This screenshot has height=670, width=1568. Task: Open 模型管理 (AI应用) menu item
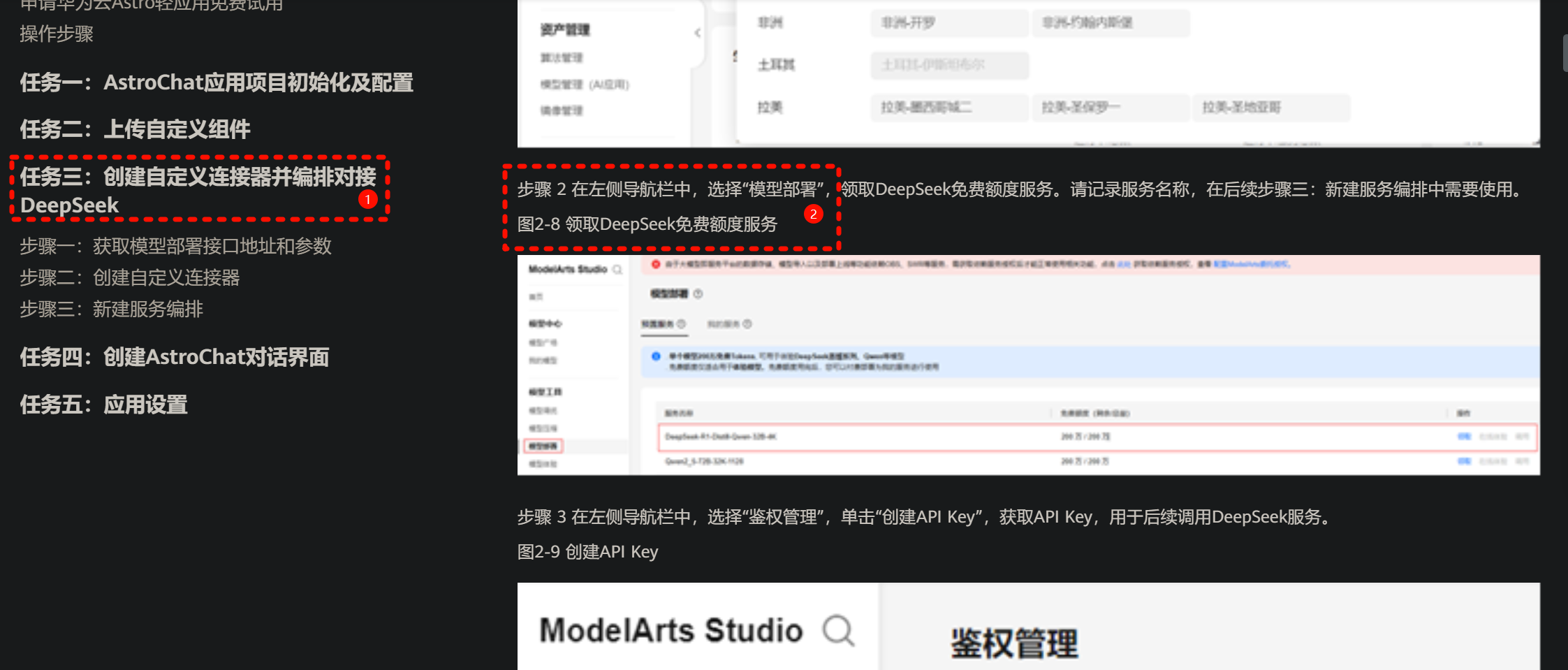[x=585, y=85]
